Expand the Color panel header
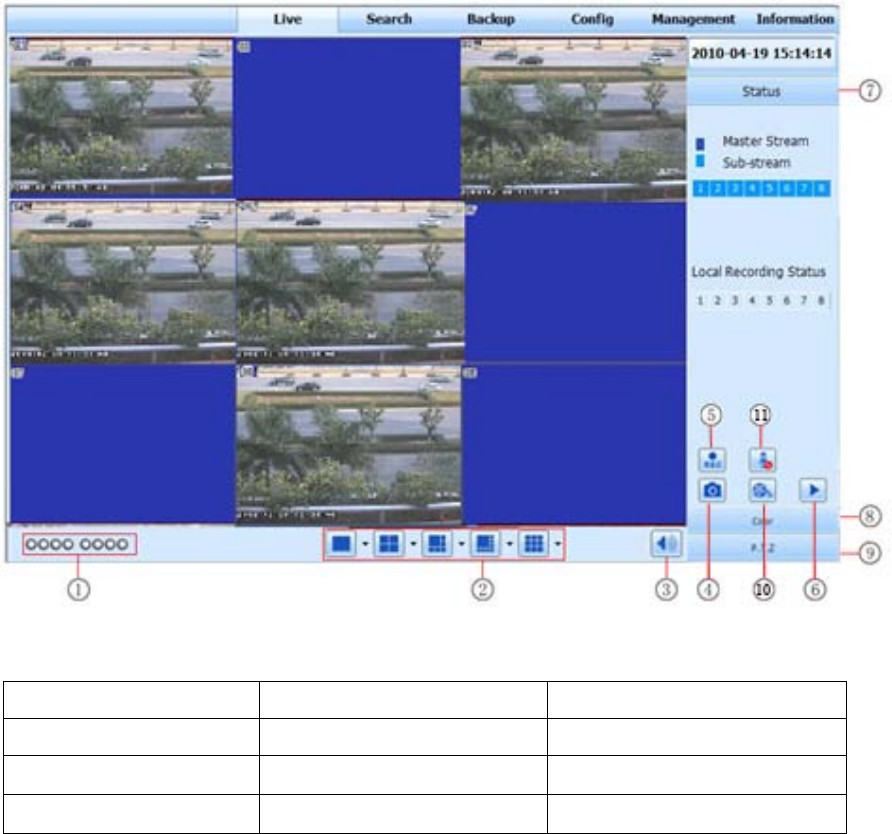This screenshot has width=892, height=834. point(762,521)
